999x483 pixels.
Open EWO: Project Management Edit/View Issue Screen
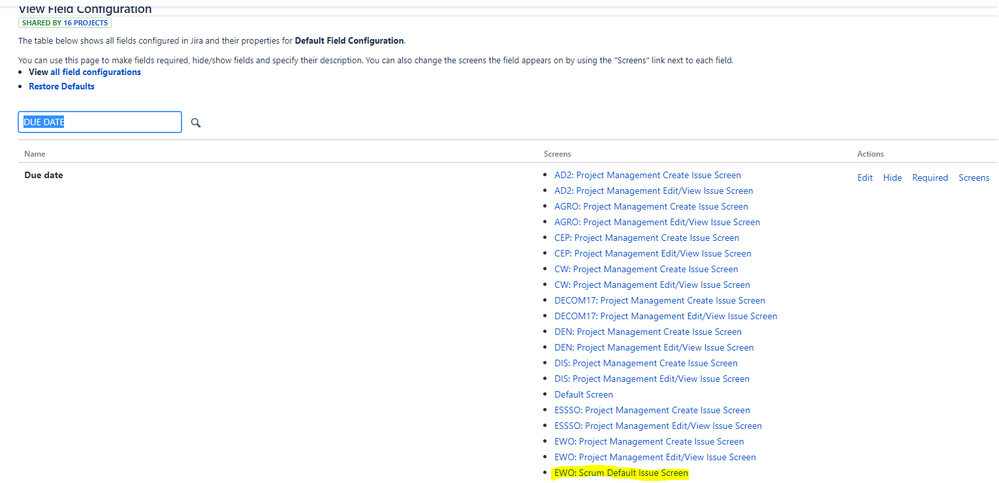click(655, 457)
